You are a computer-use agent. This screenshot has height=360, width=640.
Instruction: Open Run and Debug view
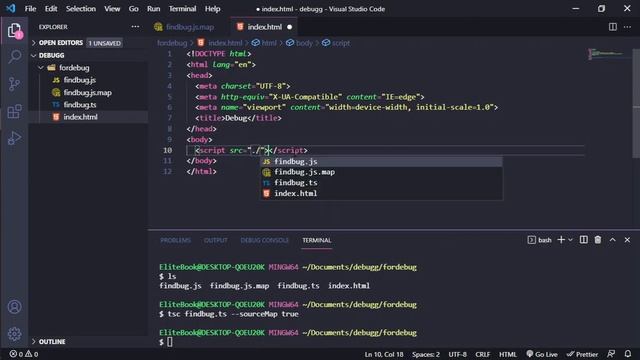coord(14,138)
